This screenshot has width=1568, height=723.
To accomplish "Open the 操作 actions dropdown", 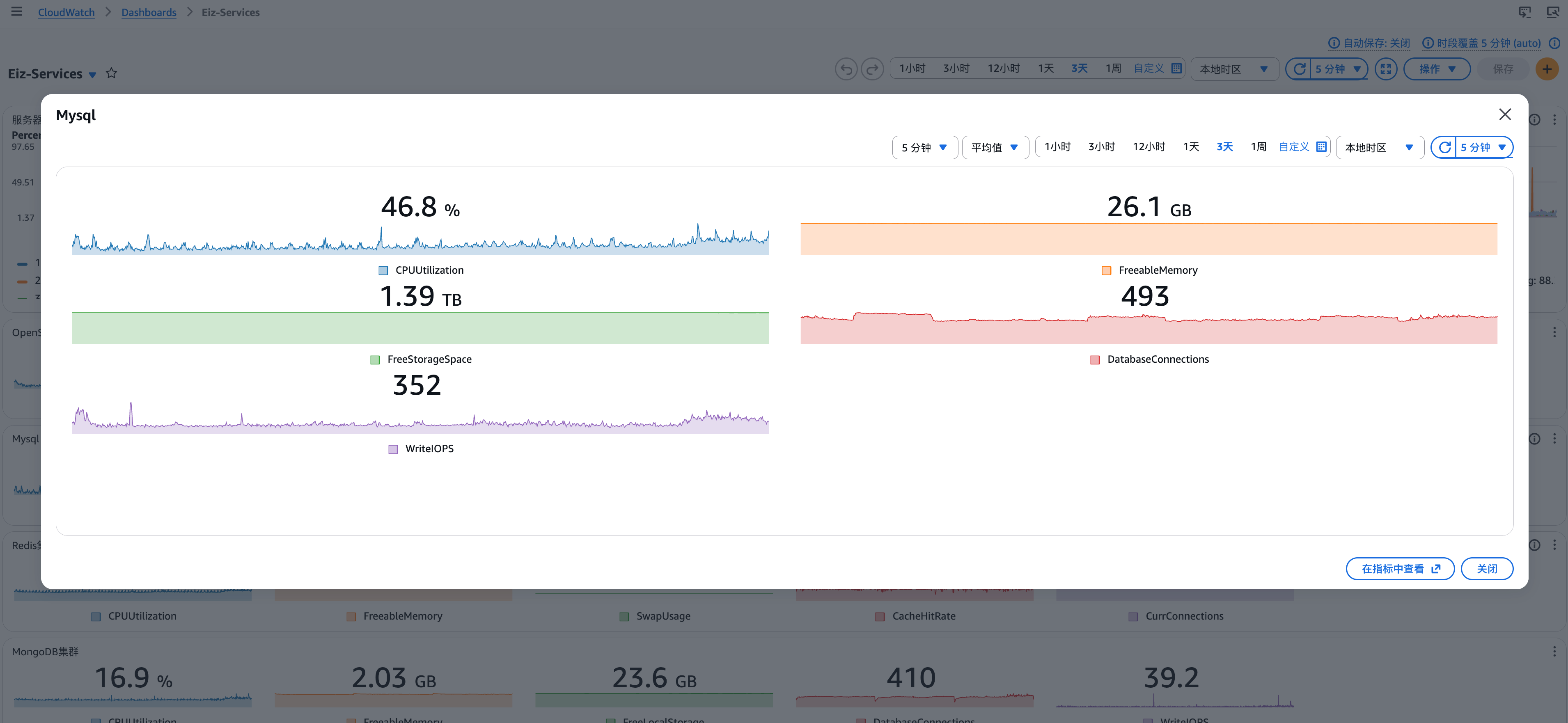I will click(1437, 69).
